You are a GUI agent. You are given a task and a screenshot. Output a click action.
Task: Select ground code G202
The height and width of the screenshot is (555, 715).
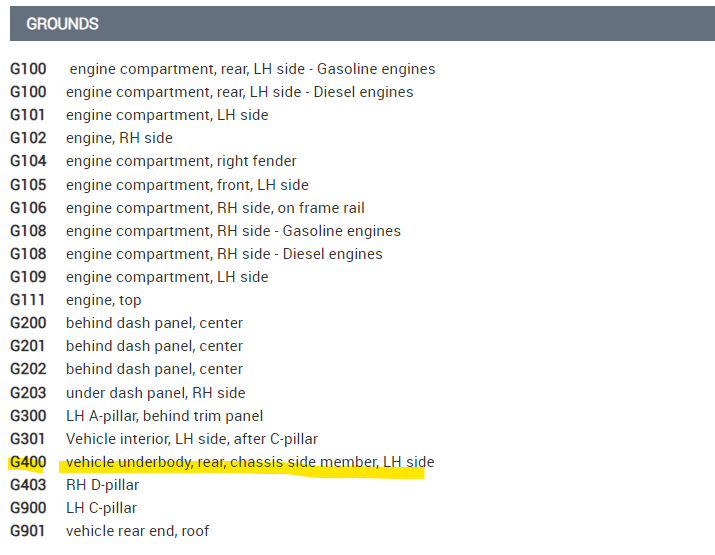tap(27, 369)
